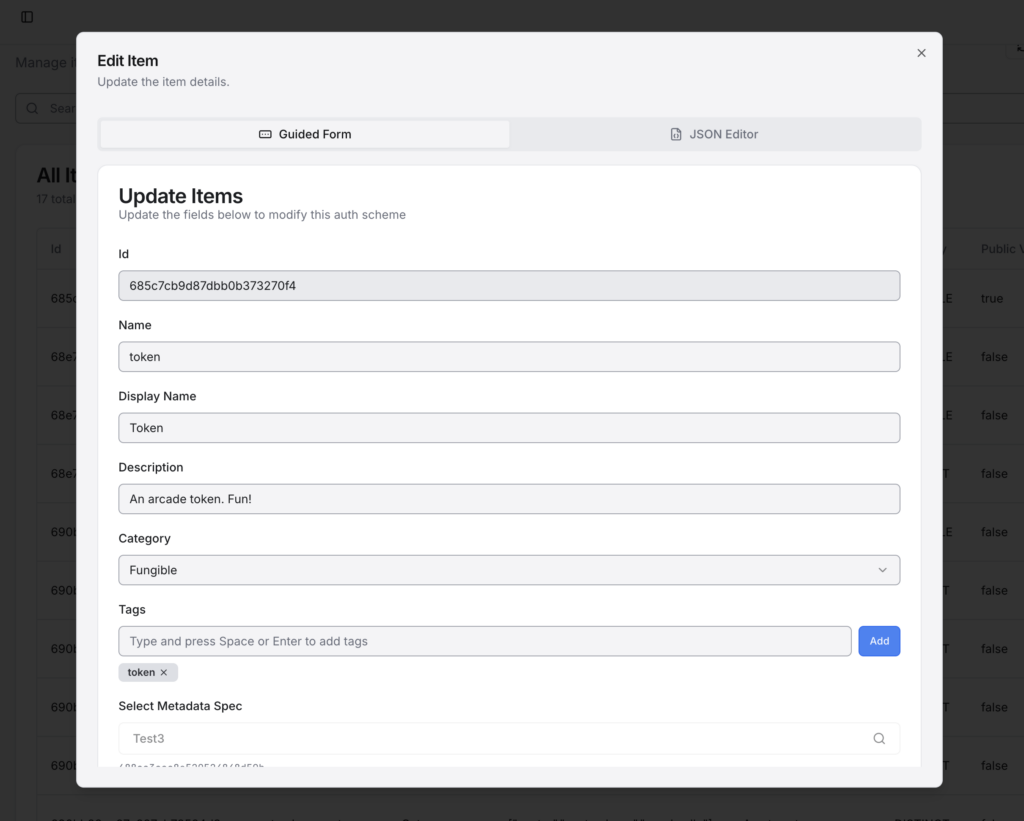Click into the Name field containing token
The width and height of the screenshot is (1024, 821).
(509, 357)
